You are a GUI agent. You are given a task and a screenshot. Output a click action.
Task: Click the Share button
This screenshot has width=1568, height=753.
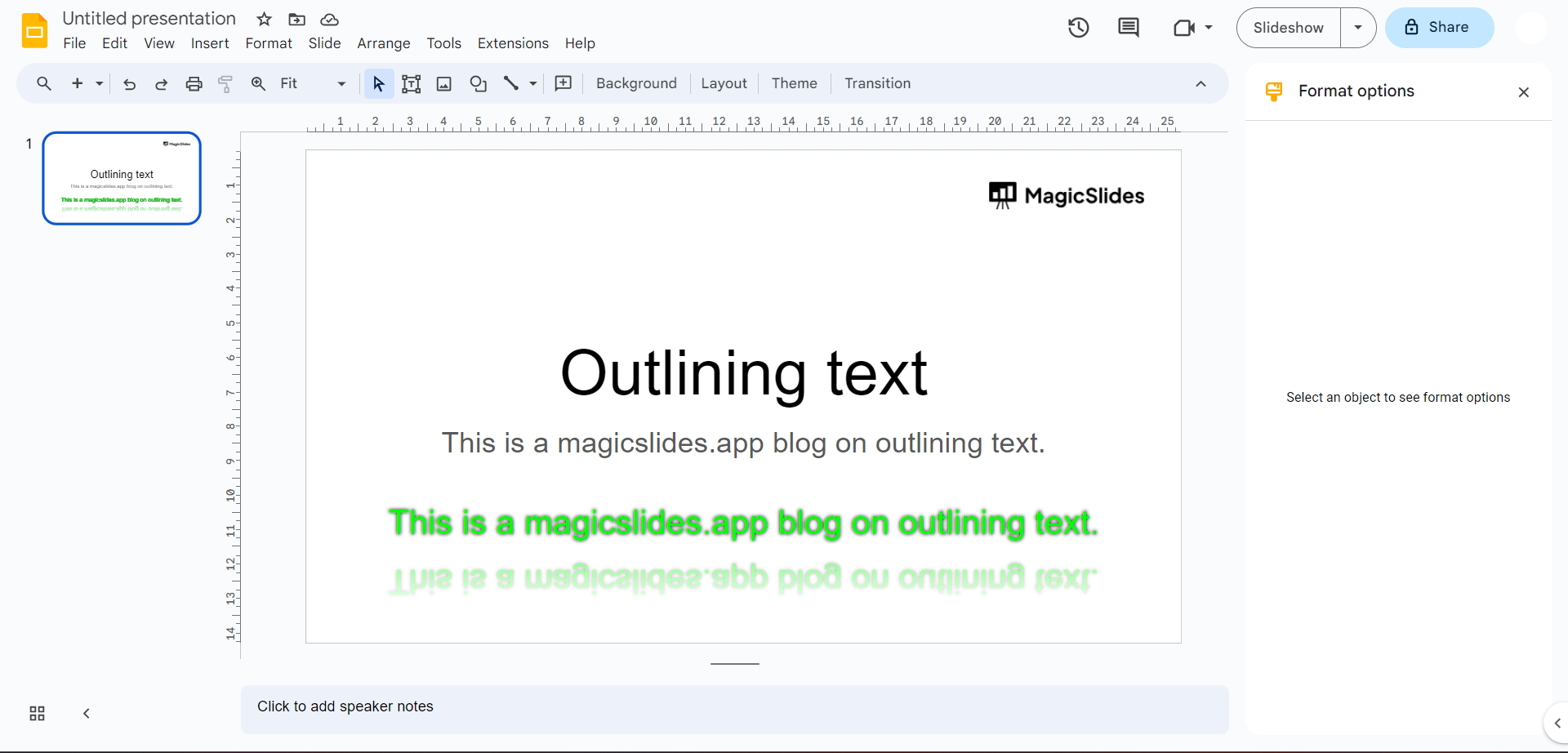1439,28
